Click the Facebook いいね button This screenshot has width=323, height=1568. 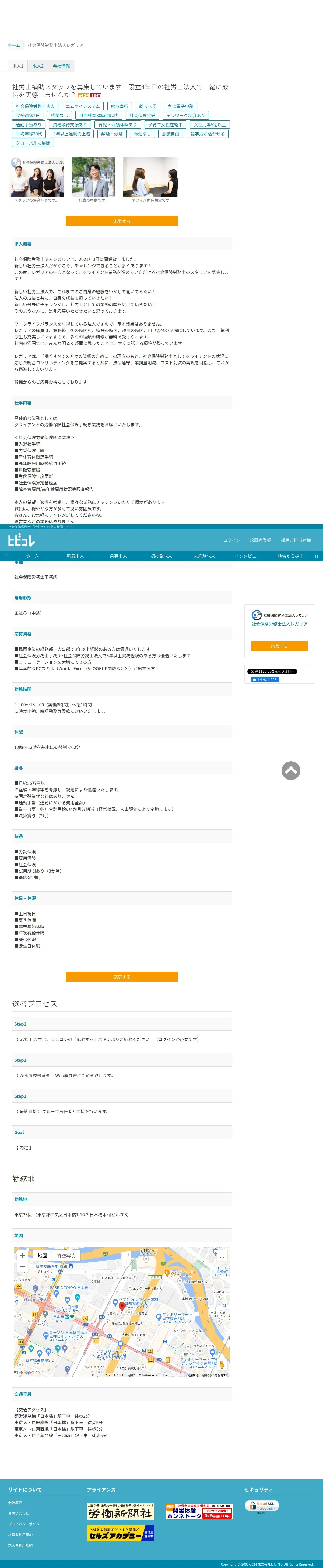[265, 679]
